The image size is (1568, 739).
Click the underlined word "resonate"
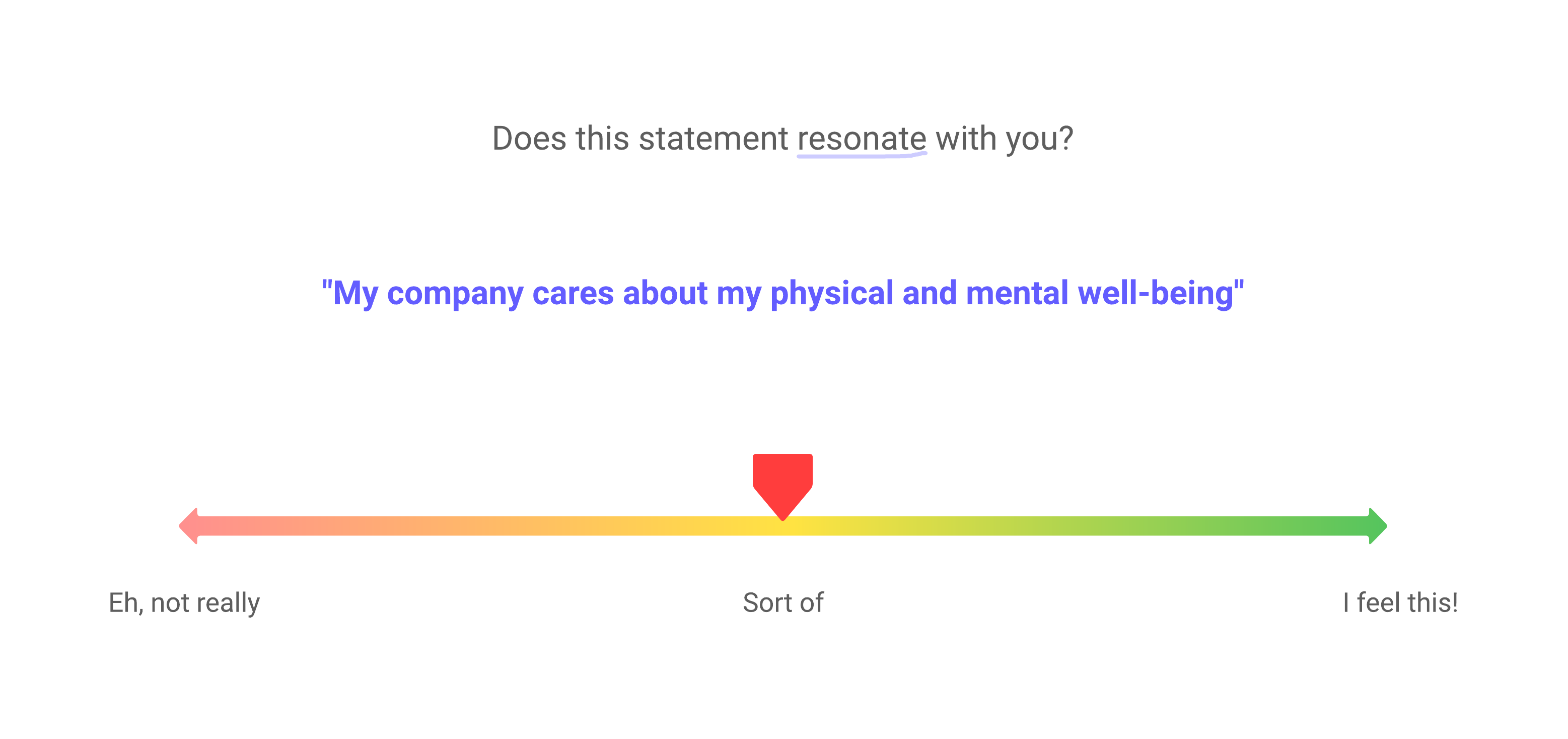[862, 139]
